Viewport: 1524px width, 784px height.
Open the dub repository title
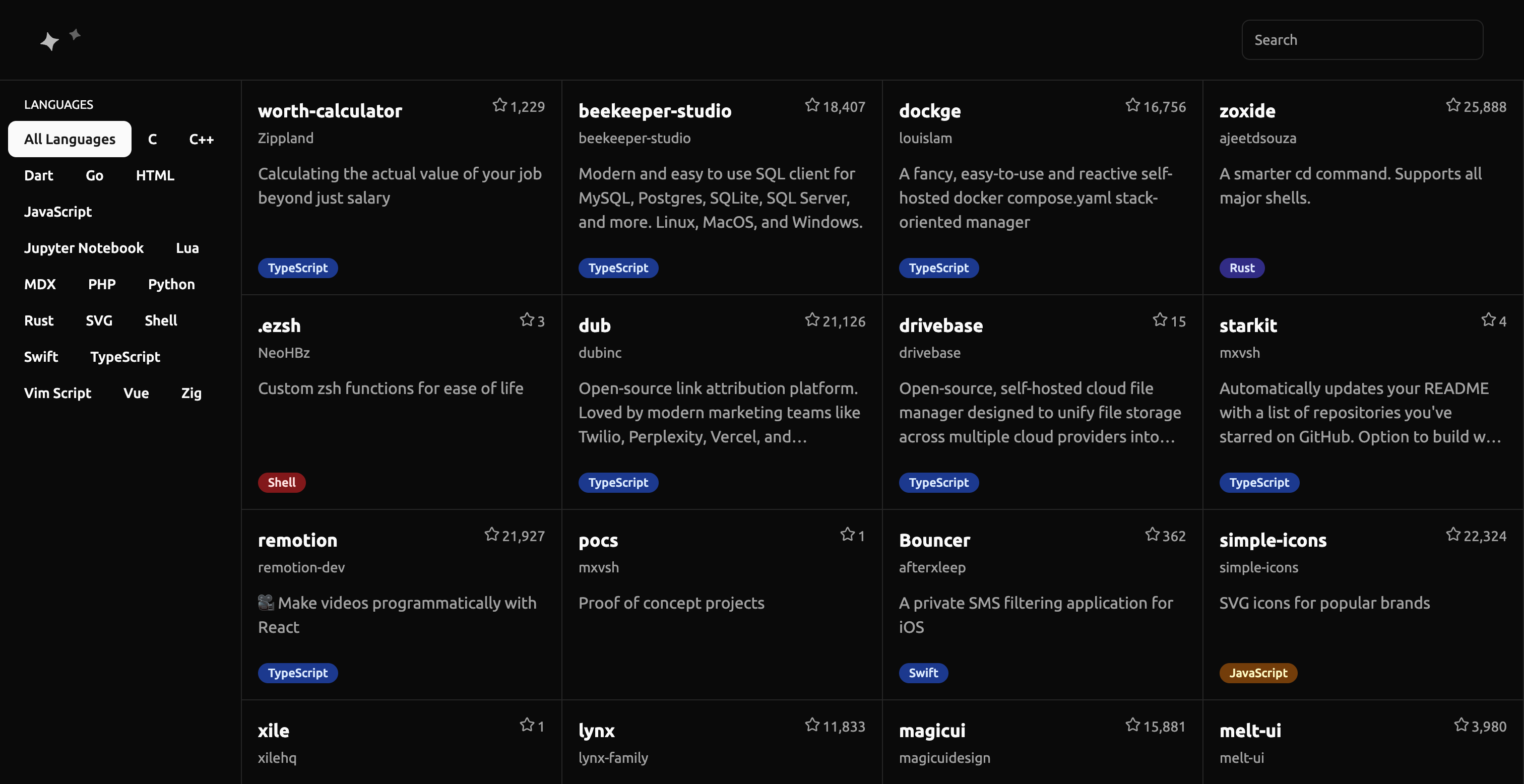(595, 325)
